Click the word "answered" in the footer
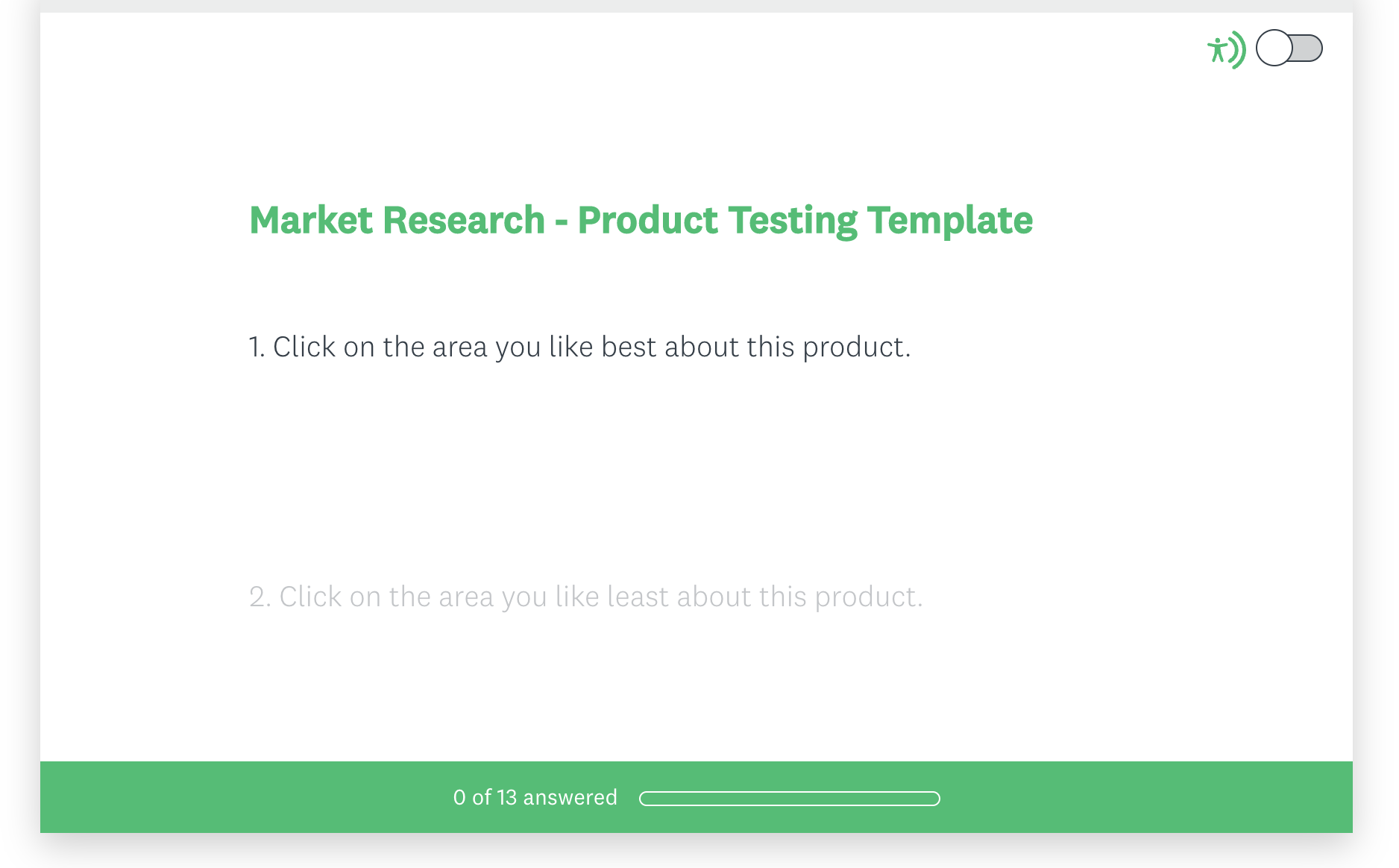This screenshot has width=1399, height=868. pyautogui.click(x=570, y=797)
